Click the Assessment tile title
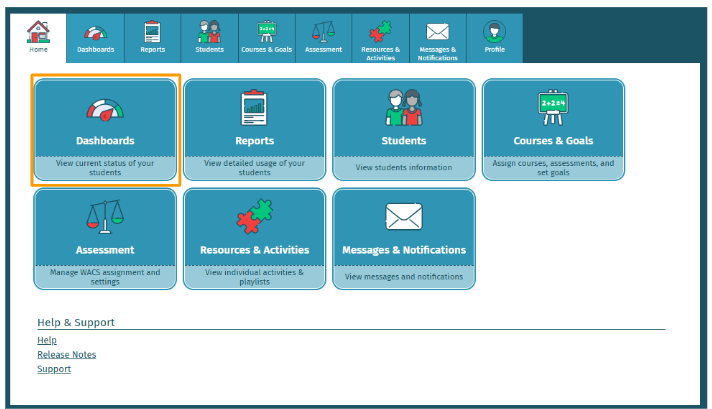 tap(105, 250)
